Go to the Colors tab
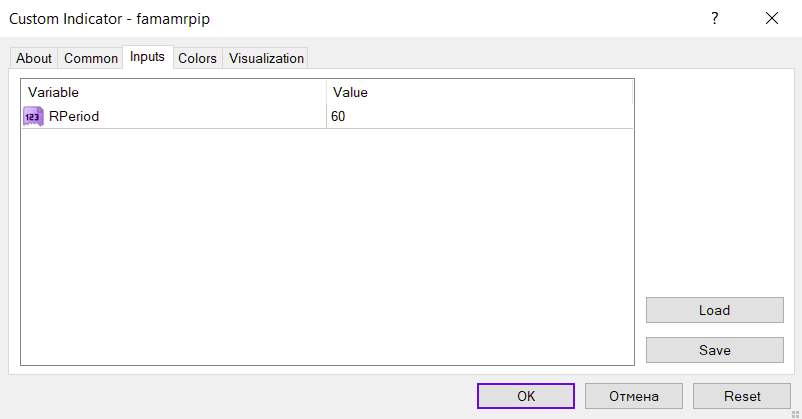The image size is (802, 419). [x=197, y=58]
